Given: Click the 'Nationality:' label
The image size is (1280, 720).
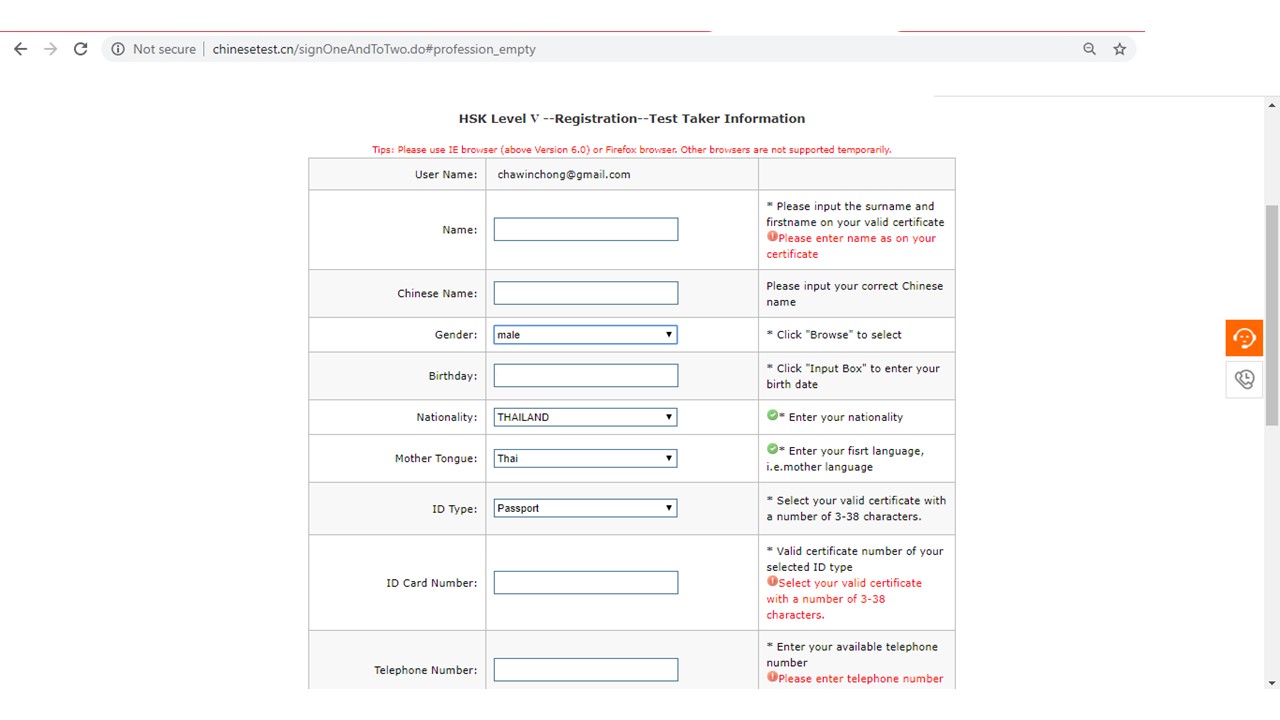Looking at the screenshot, I should (447, 417).
